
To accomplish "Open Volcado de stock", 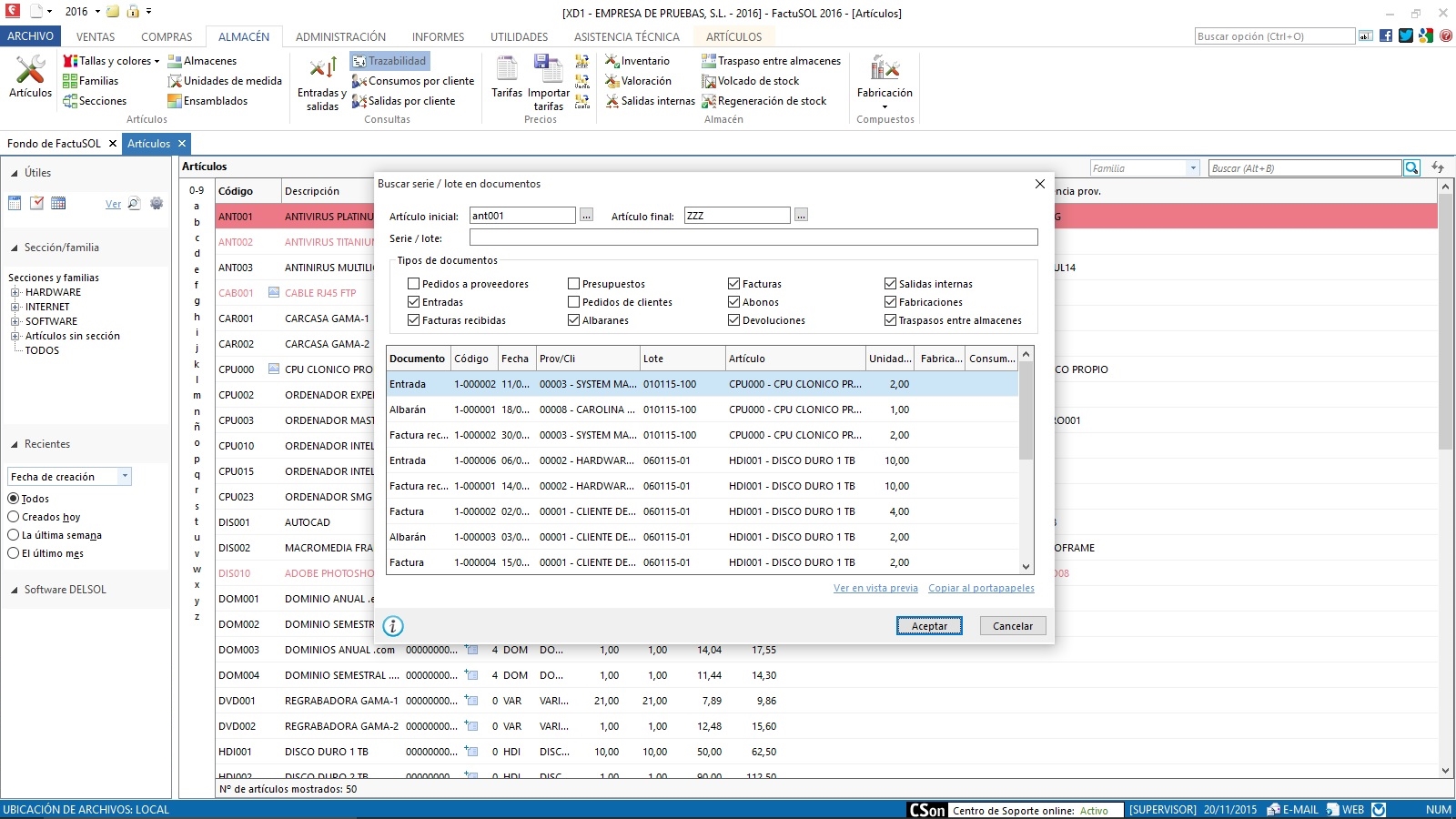I will 751,81.
